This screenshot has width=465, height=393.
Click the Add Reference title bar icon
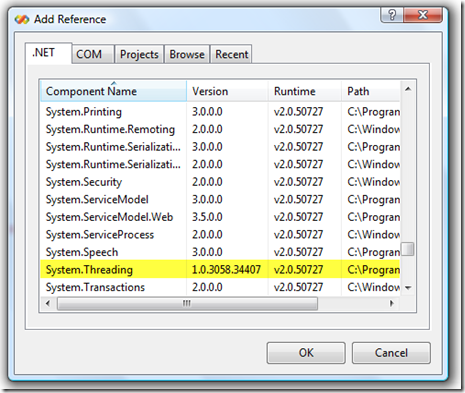coord(22,19)
